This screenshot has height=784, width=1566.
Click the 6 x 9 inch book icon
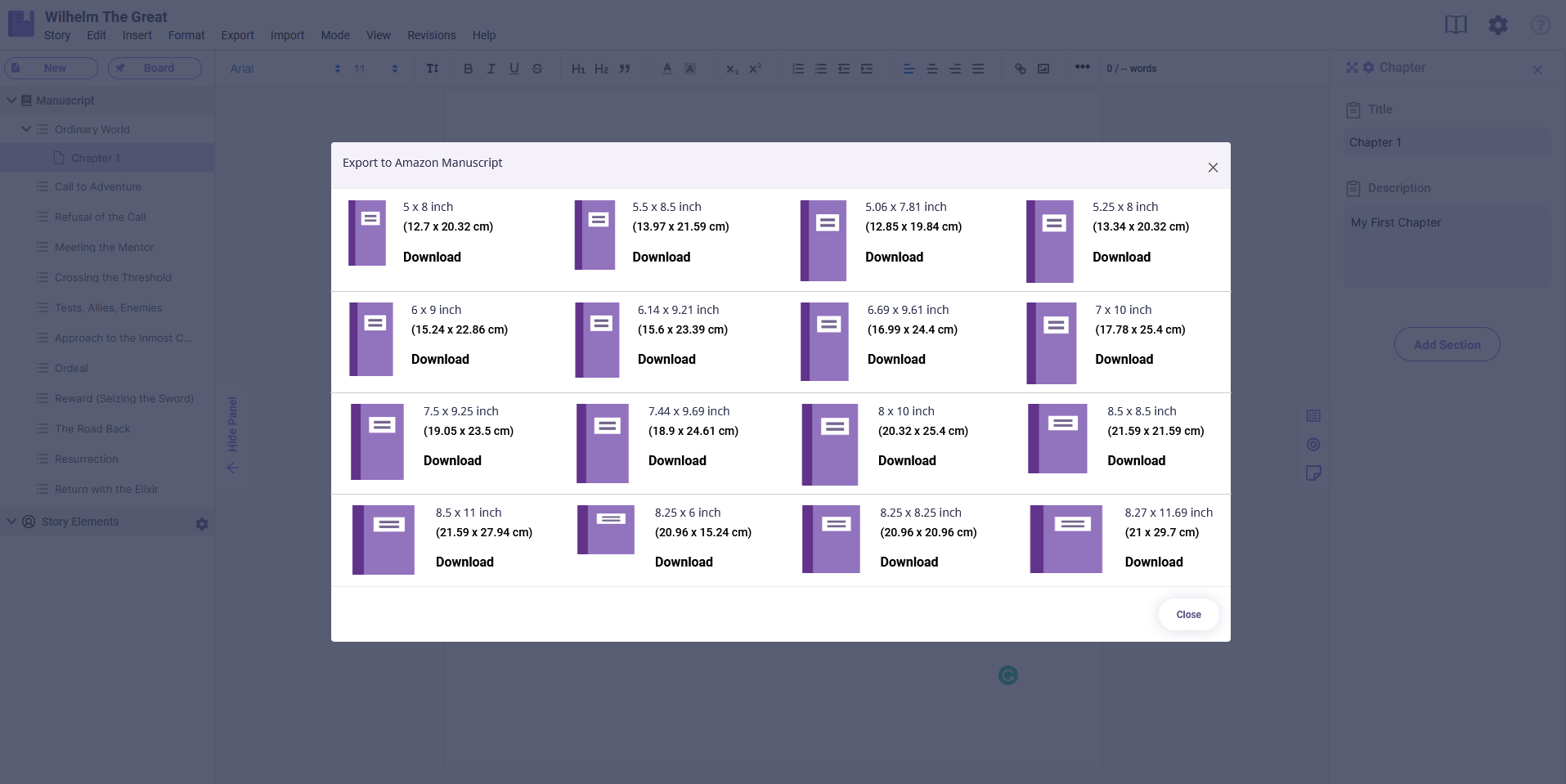pyautogui.click(x=371, y=339)
